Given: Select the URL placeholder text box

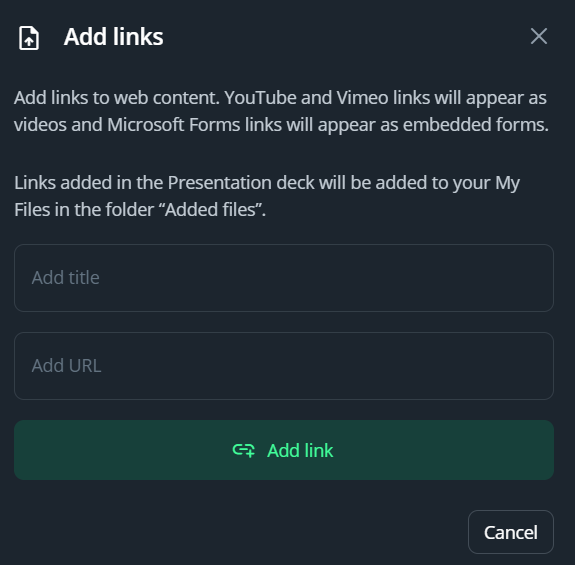Looking at the screenshot, I should 284,366.
